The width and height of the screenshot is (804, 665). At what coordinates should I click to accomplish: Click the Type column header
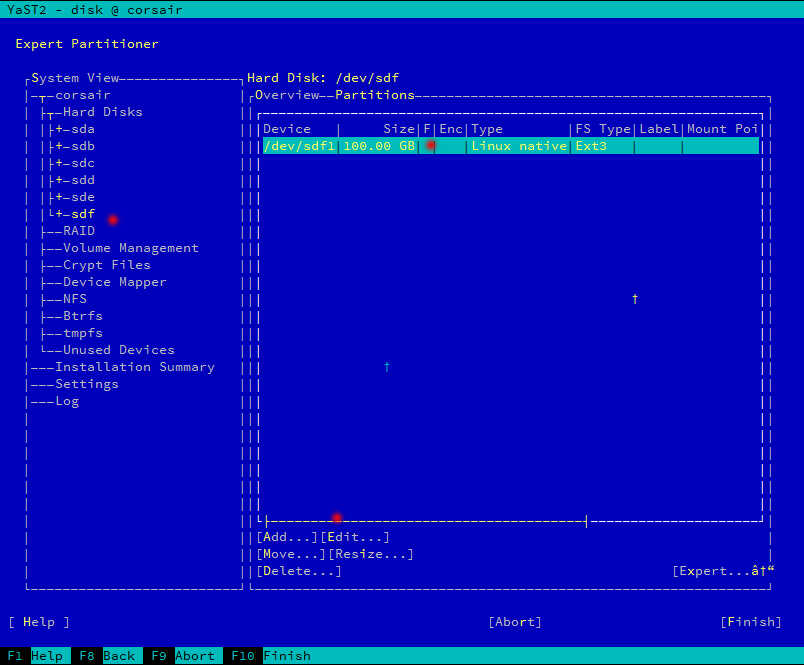pyautogui.click(x=487, y=129)
